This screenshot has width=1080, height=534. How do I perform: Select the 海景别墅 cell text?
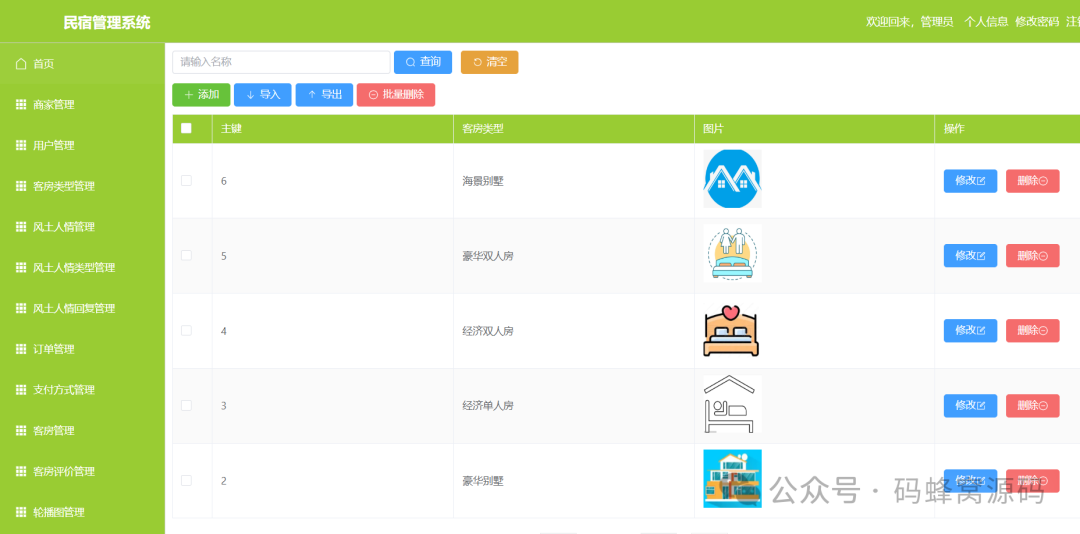coord(483,181)
